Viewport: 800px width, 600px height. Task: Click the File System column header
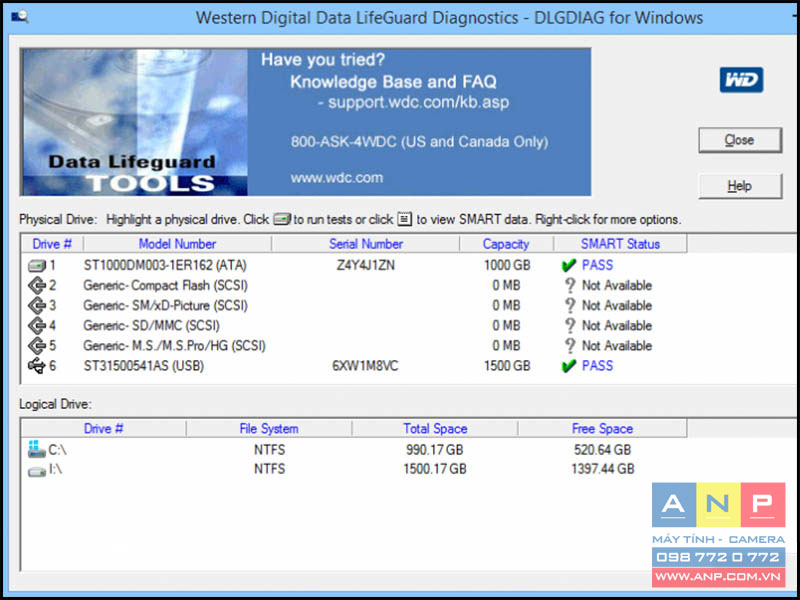point(269,429)
